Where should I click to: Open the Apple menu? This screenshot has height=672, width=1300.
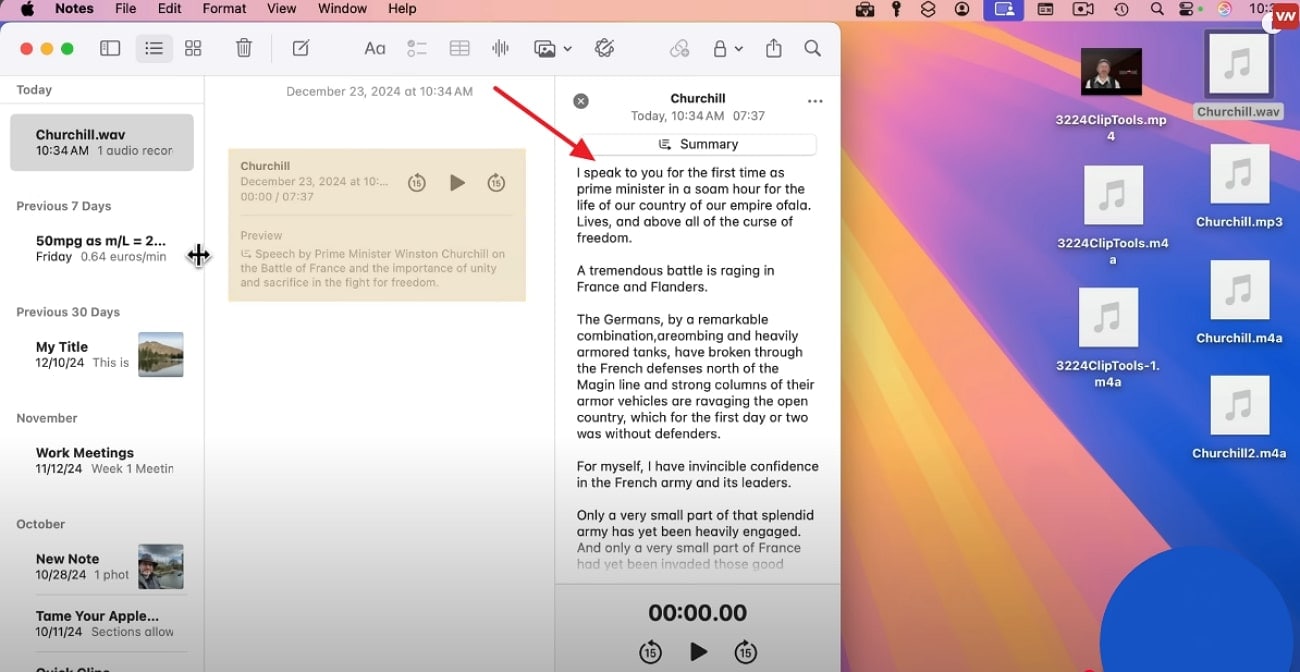27,9
